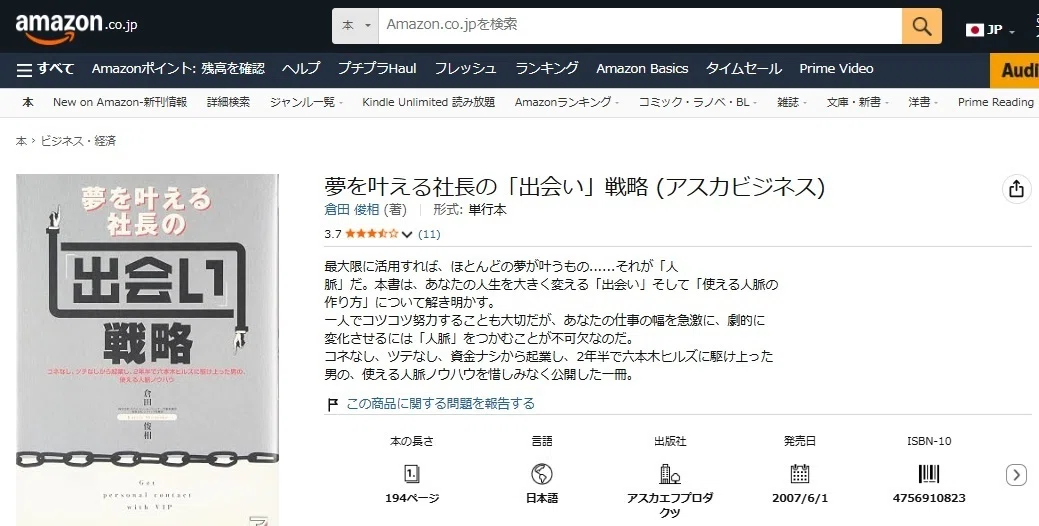Click the 日本語 language value

click(542, 498)
